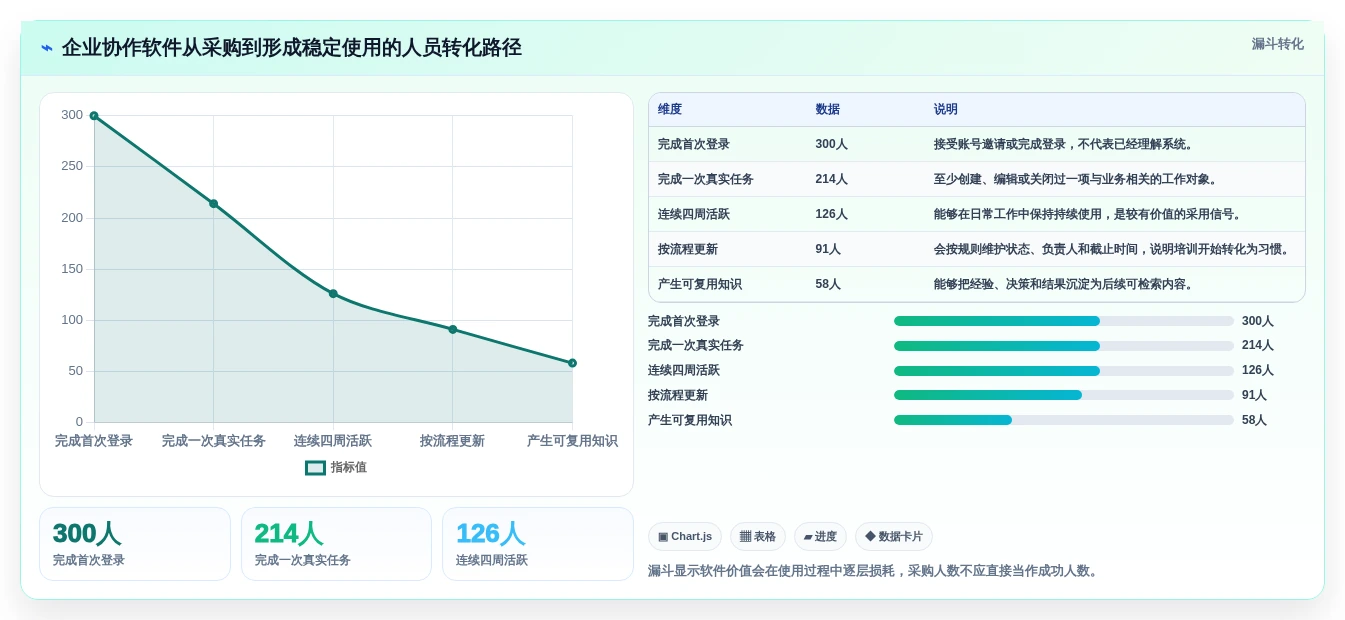Click the x-axis label 产生可复用知识
Viewport: 1345px width, 620px height.
(x=572, y=441)
